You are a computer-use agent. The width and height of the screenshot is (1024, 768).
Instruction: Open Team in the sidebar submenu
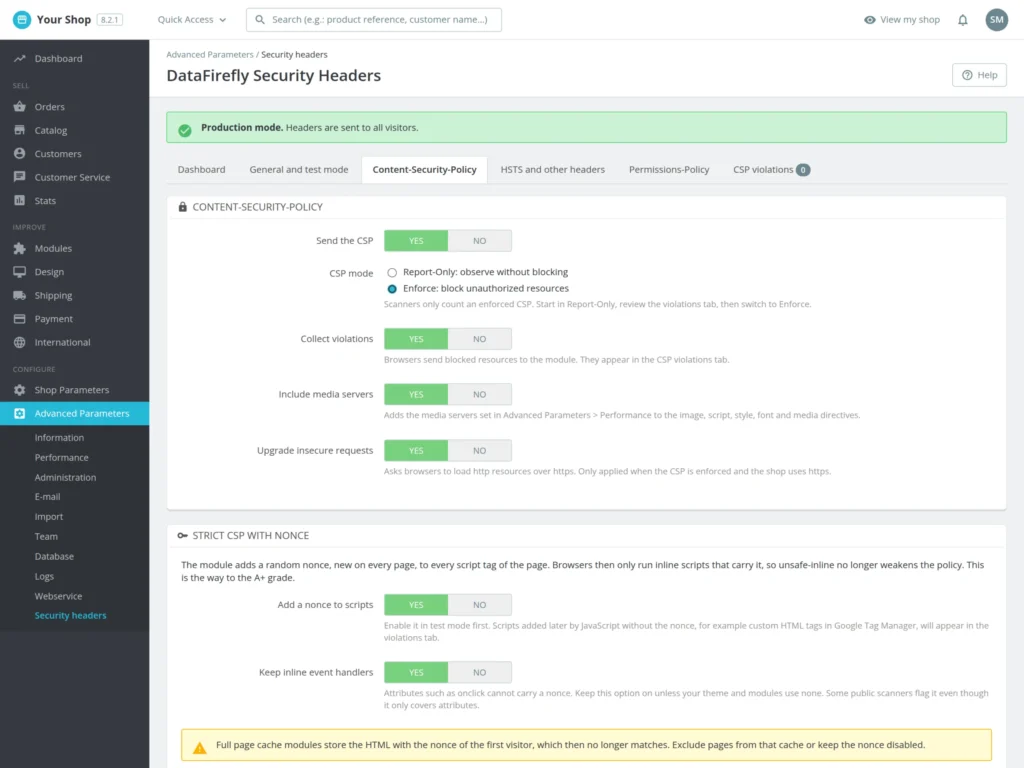pos(46,537)
